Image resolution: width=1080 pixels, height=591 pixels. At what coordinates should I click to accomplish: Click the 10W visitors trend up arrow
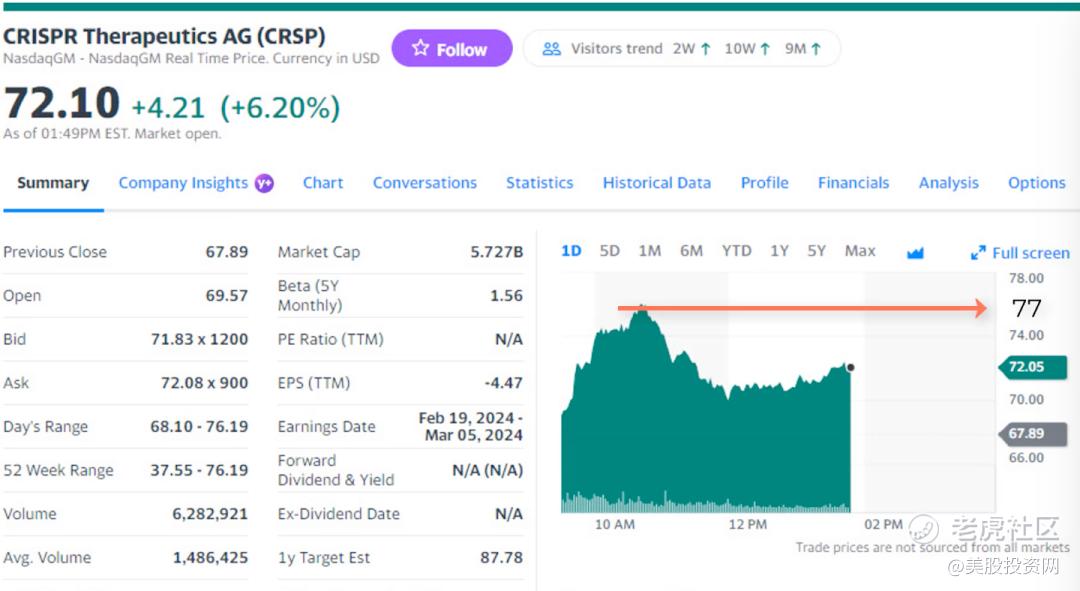tap(765, 48)
